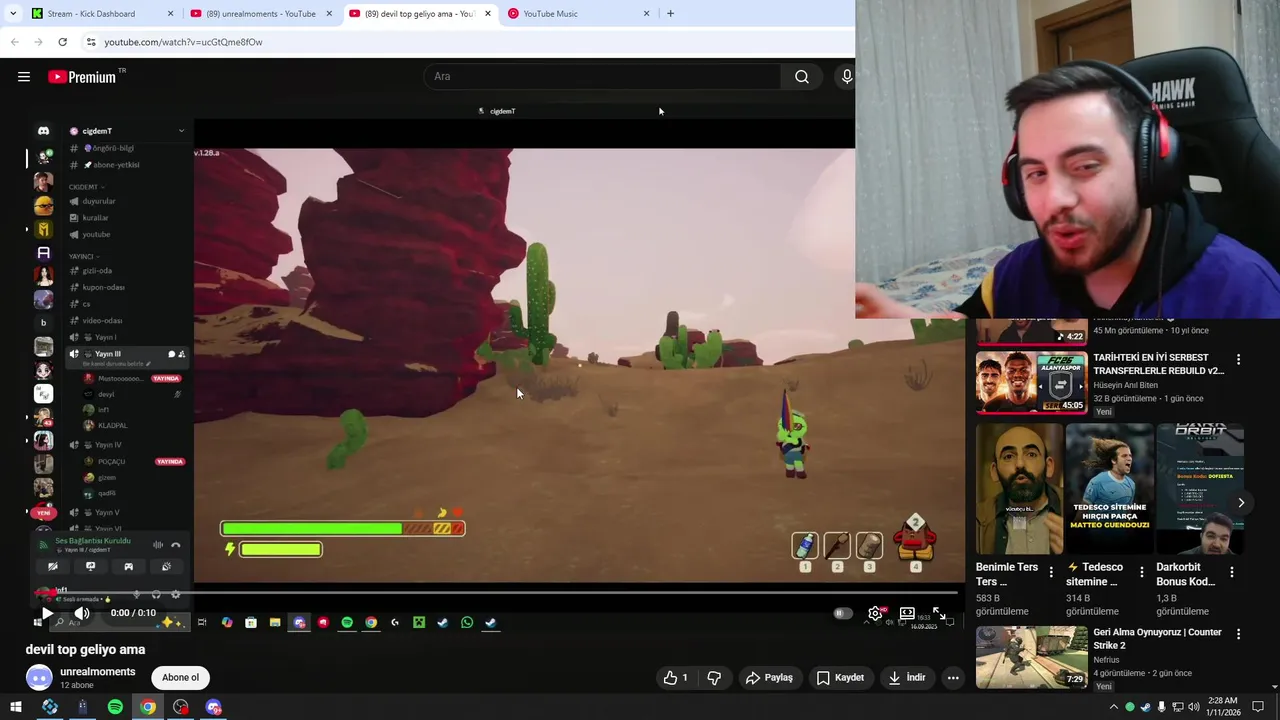Expand hidden system tray icons chevron
Screen dimensions: 1280x720
pos(1114,707)
